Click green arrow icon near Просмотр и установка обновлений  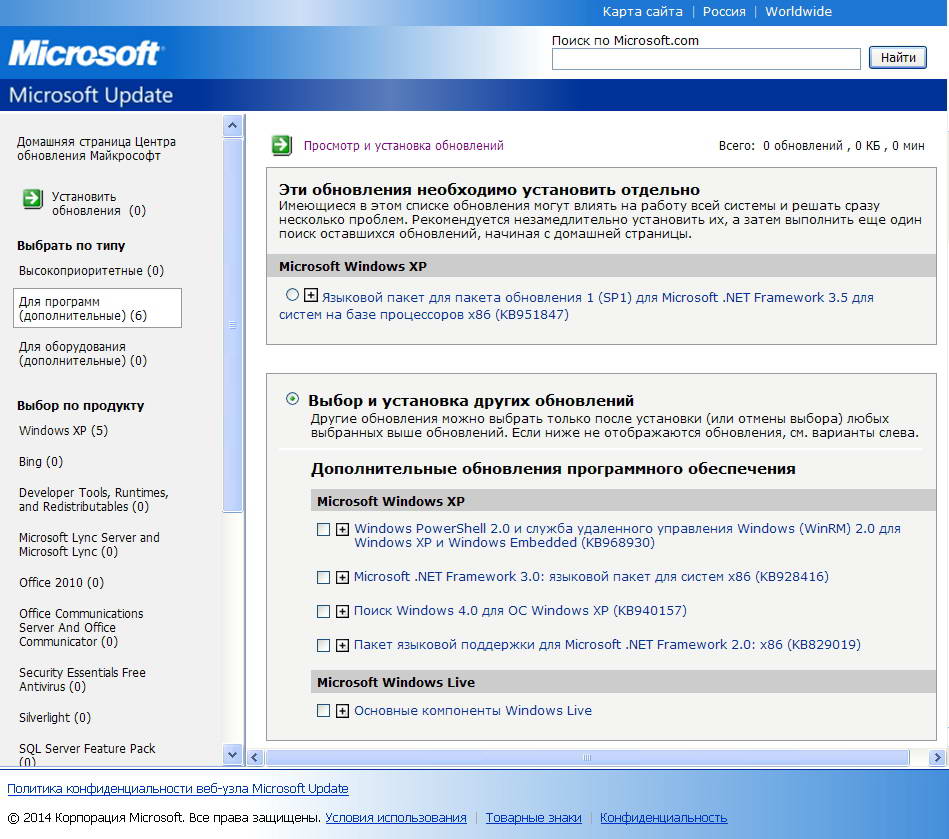pyautogui.click(x=281, y=146)
